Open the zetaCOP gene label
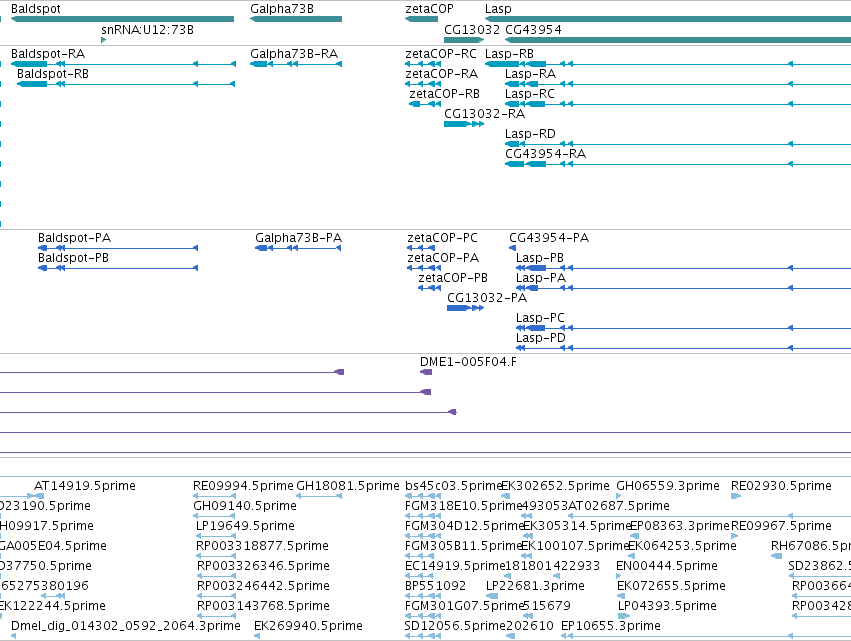The width and height of the screenshot is (851, 641). click(x=429, y=9)
